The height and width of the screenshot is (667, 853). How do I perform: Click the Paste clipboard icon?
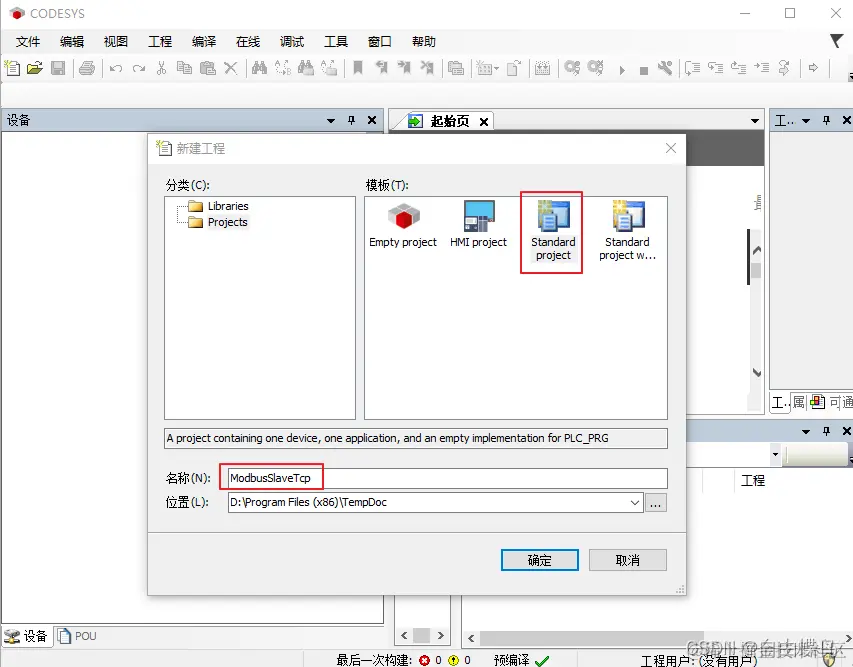tap(208, 68)
